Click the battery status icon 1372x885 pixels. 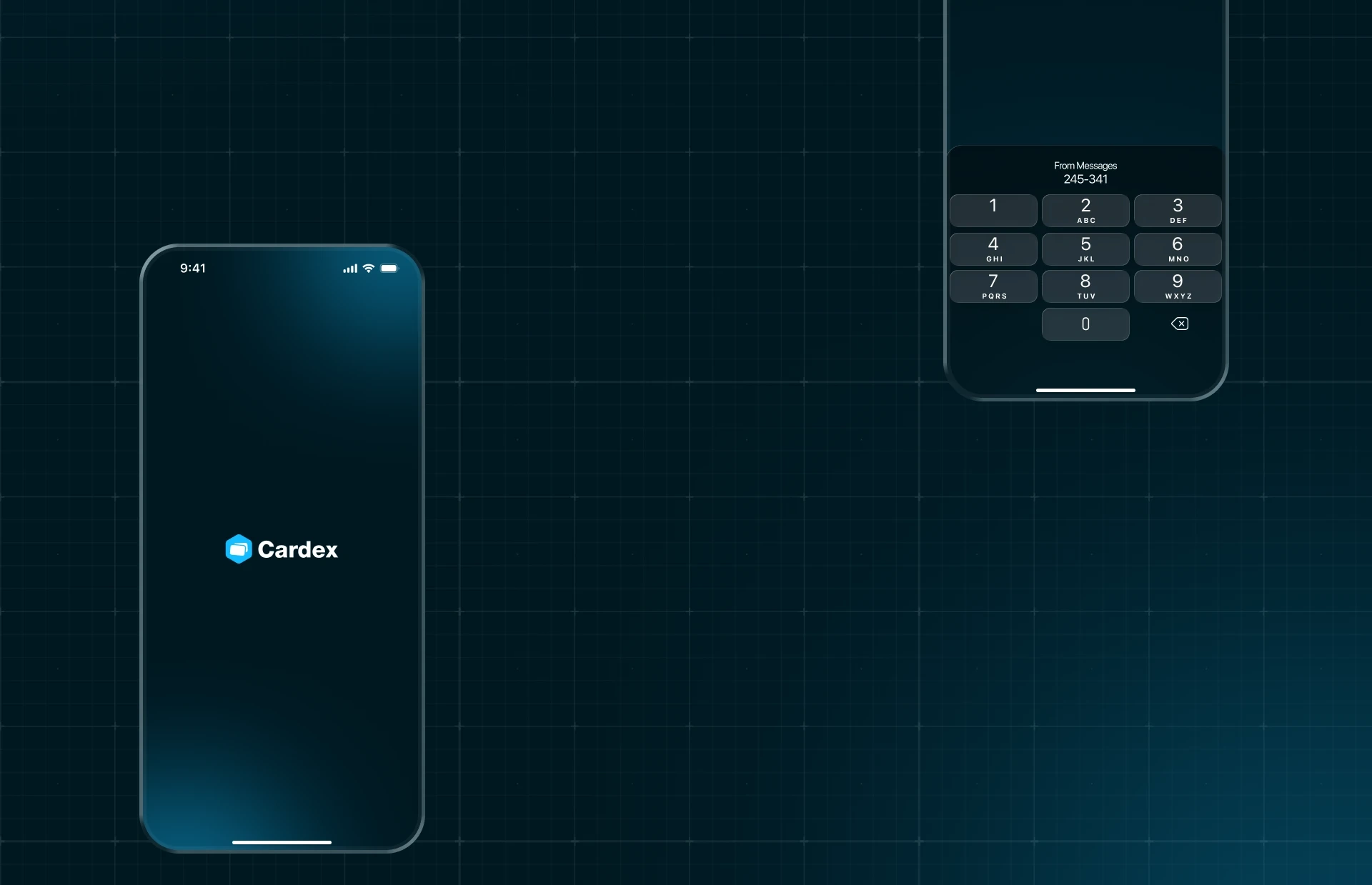389,269
